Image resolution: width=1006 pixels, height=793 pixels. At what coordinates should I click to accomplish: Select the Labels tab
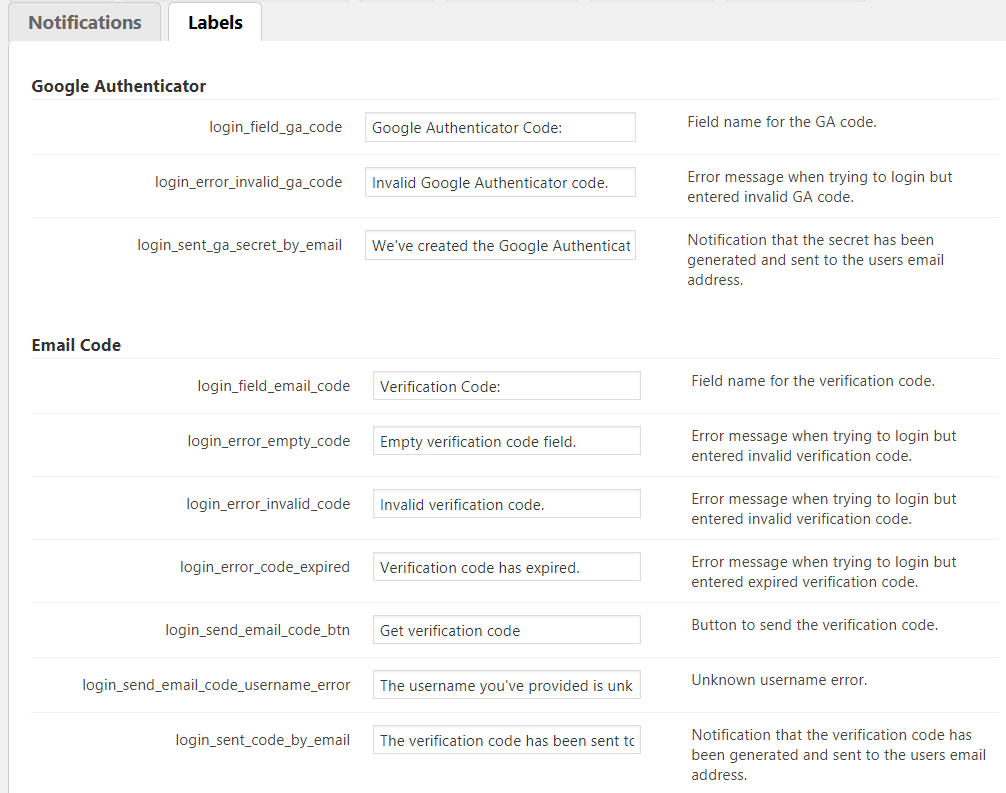pos(215,22)
